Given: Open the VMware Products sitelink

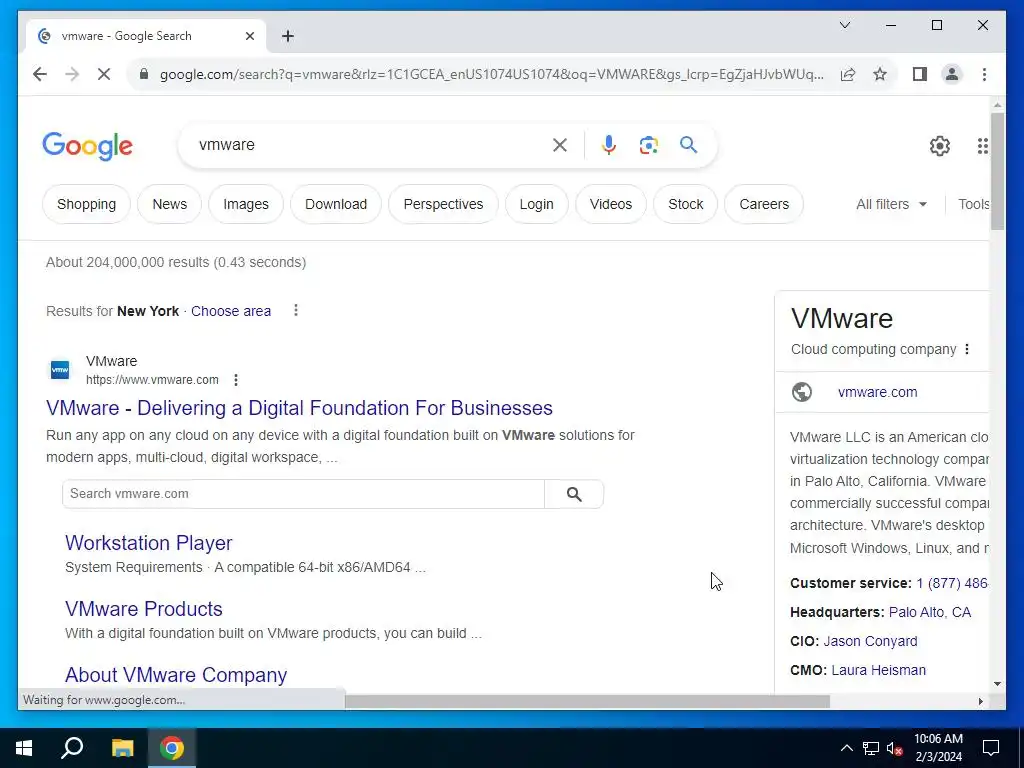Looking at the screenshot, I should click(x=144, y=609).
